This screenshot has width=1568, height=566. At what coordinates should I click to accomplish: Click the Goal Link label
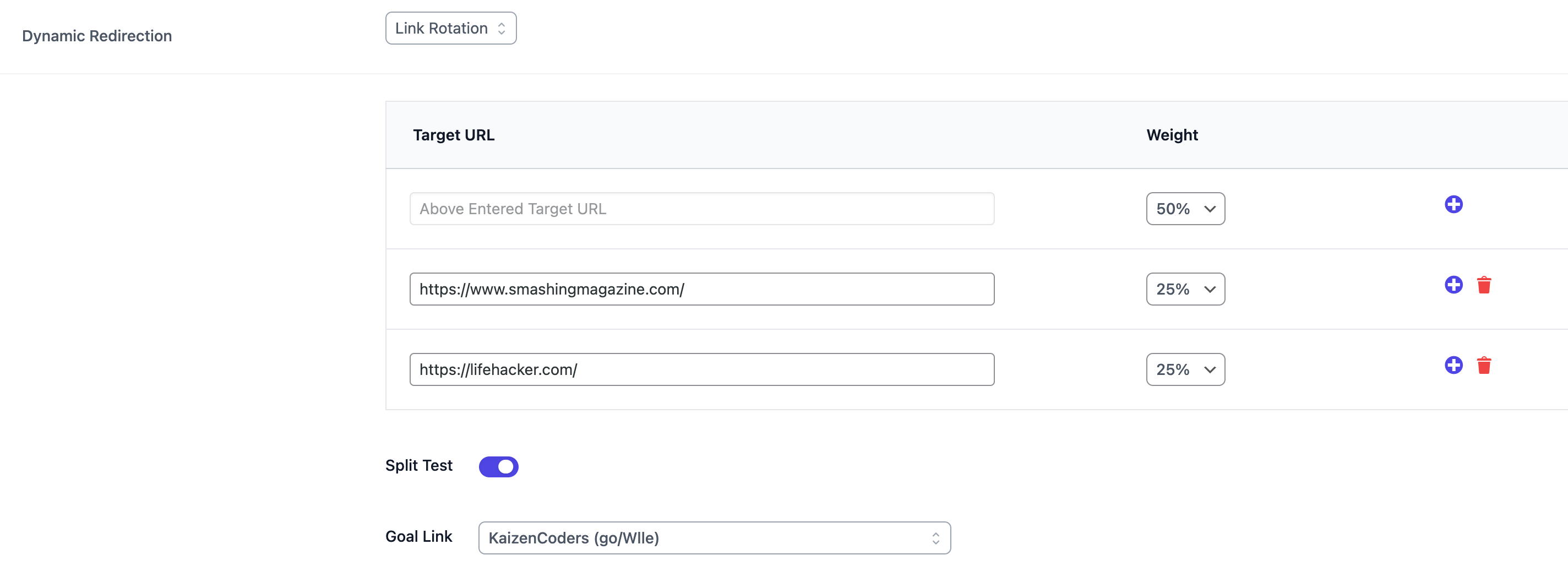point(419,537)
